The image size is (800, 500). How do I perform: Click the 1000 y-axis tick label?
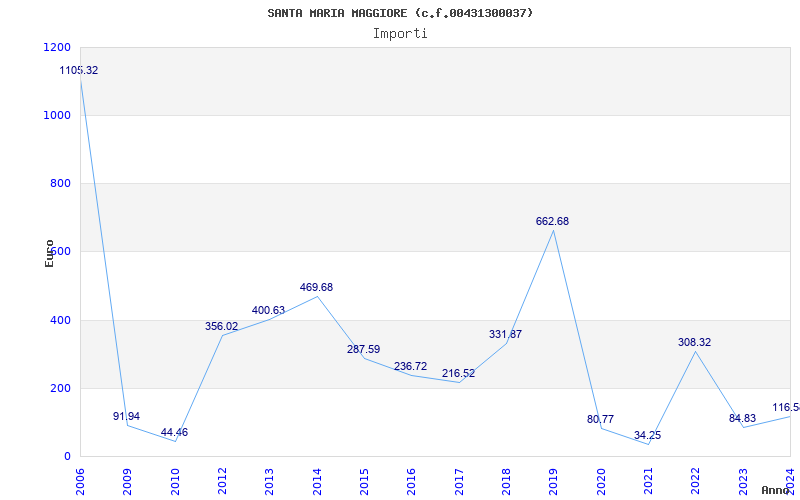tap(58, 115)
